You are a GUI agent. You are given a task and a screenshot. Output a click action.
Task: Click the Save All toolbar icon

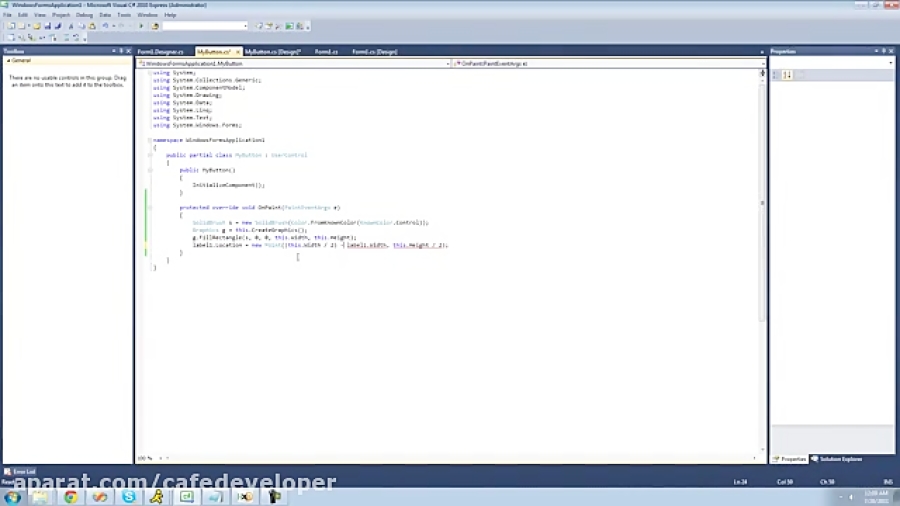58,26
